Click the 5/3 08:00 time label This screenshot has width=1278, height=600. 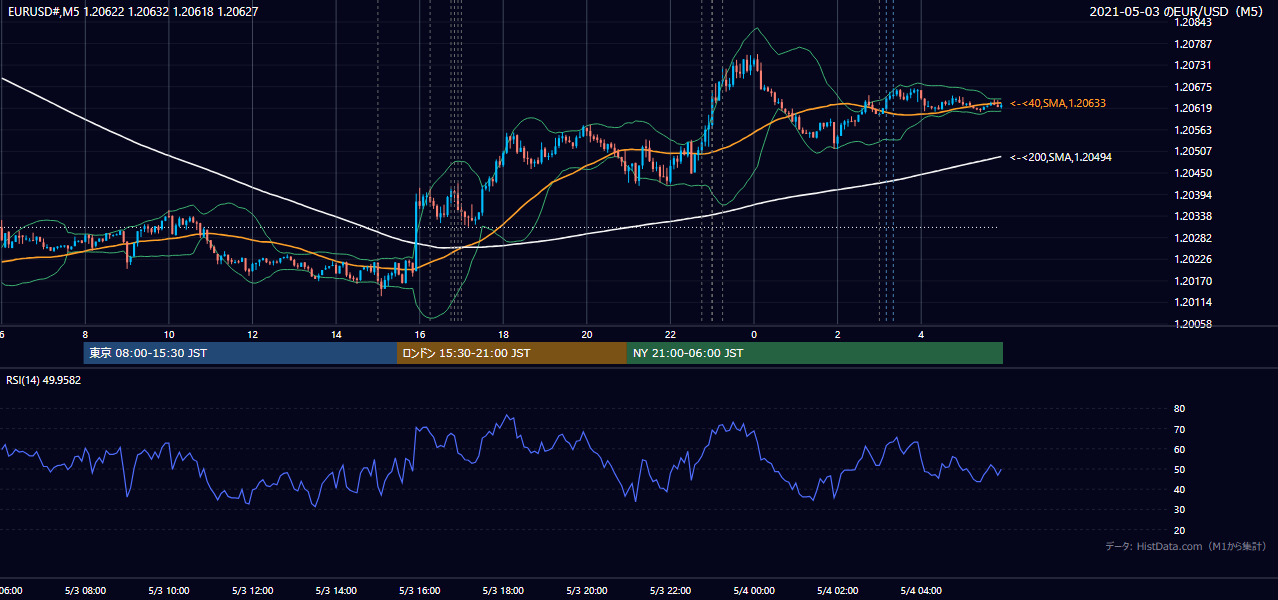85,590
